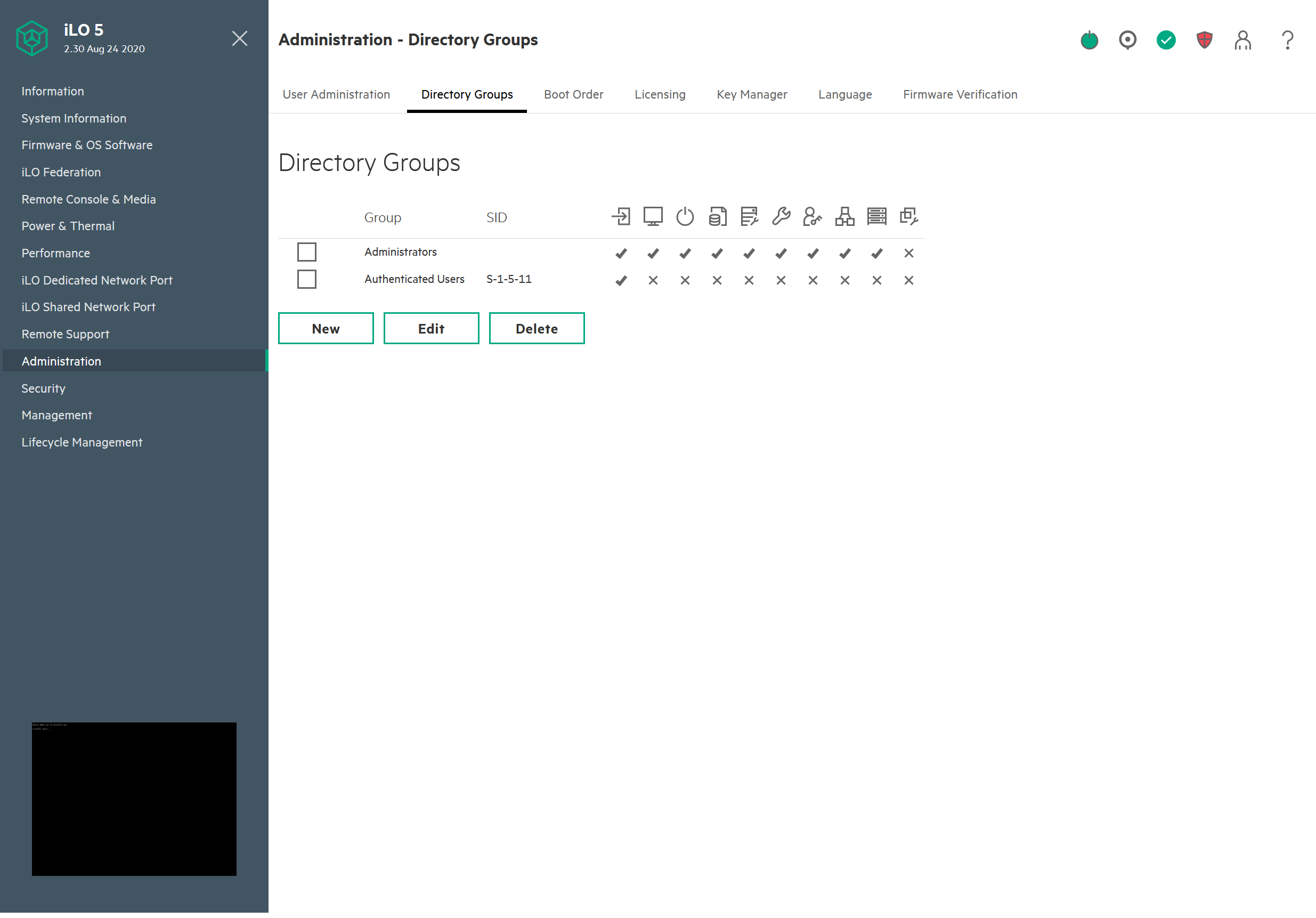Open the Firmware Verification tab
Screen dimensions: 1316x918
(x=960, y=94)
